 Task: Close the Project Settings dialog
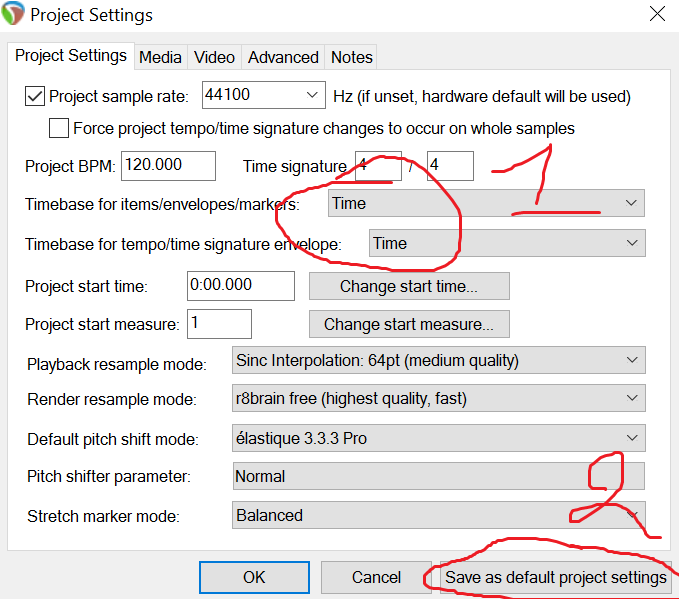click(657, 14)
